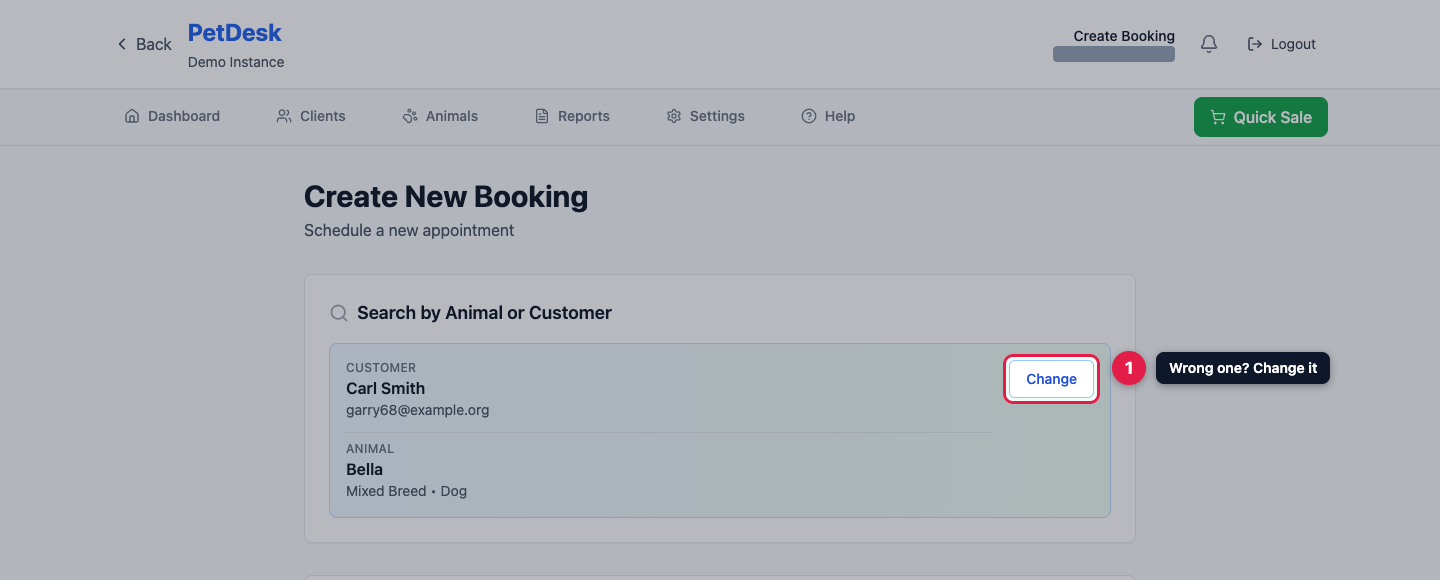
Task: Open the notifications bell icon
Action: coord(1209,44)
